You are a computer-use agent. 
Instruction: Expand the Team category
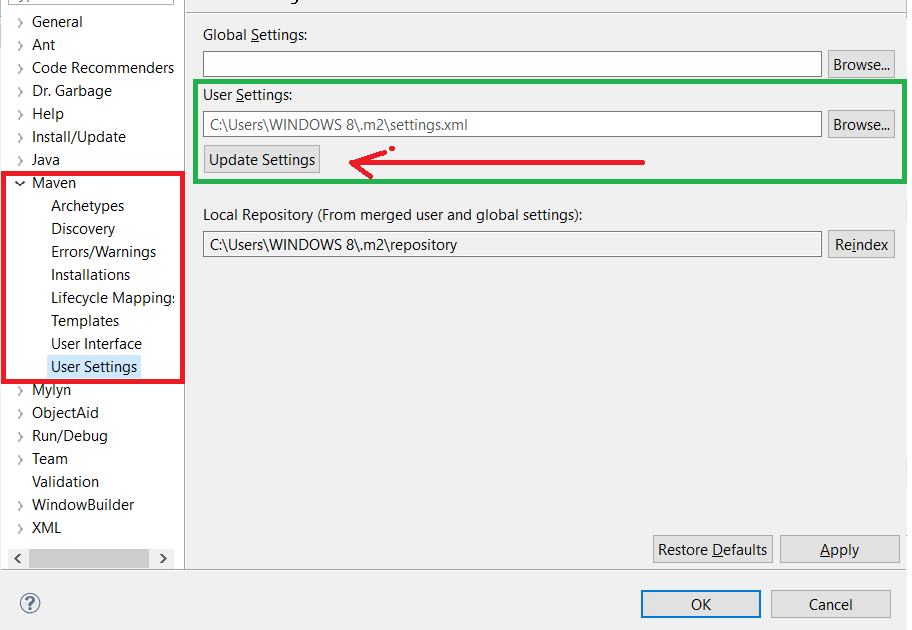click(x=22, y=458)
